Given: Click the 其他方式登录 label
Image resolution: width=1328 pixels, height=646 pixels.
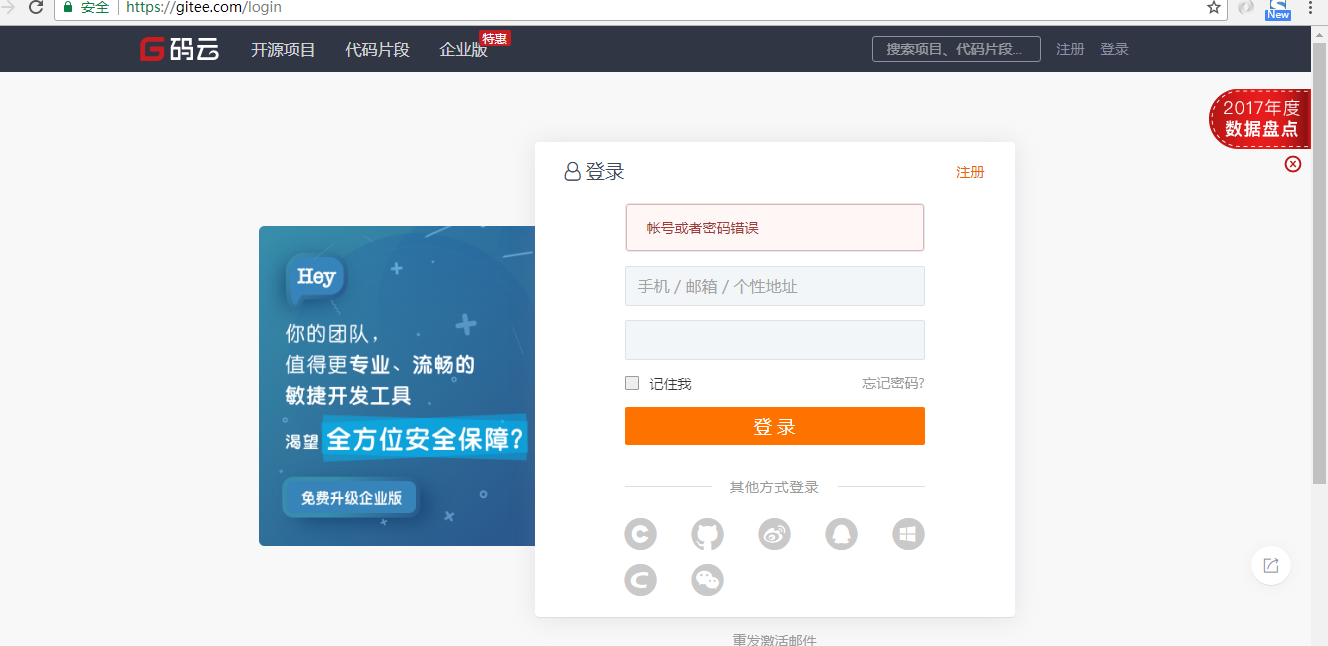Looking at the screenshot, I should click(x=774, y=487).
